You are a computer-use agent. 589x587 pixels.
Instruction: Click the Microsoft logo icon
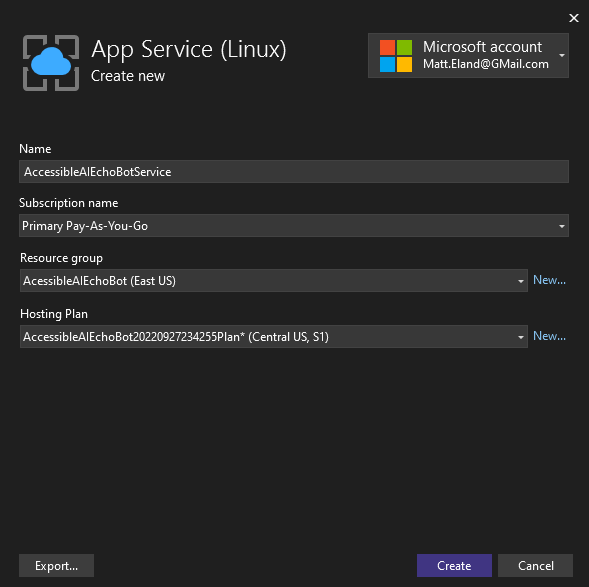396,56
